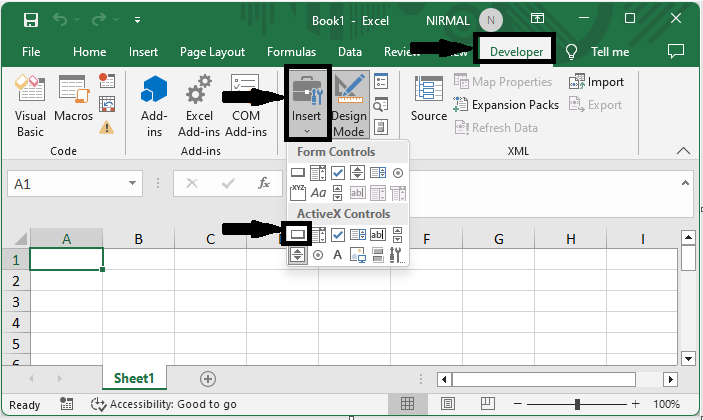The width and height of the screenshot is (703, 420).
Task: Insert a Form Controls Scroll Bar
Action: coord(337,193)
